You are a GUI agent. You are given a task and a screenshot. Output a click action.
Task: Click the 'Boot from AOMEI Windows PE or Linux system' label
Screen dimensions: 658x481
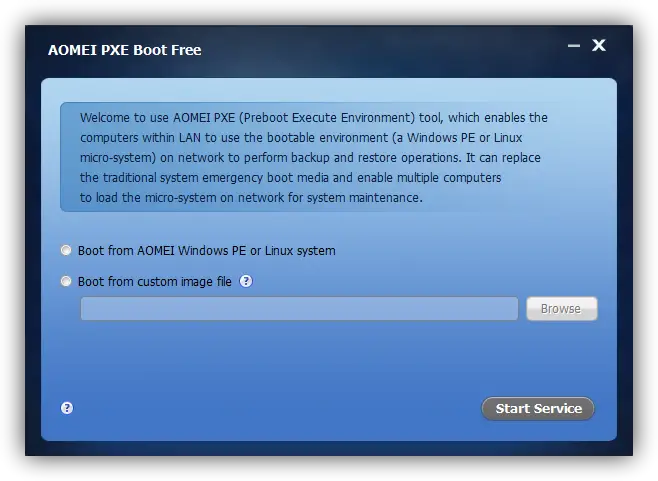coord(206,251)
